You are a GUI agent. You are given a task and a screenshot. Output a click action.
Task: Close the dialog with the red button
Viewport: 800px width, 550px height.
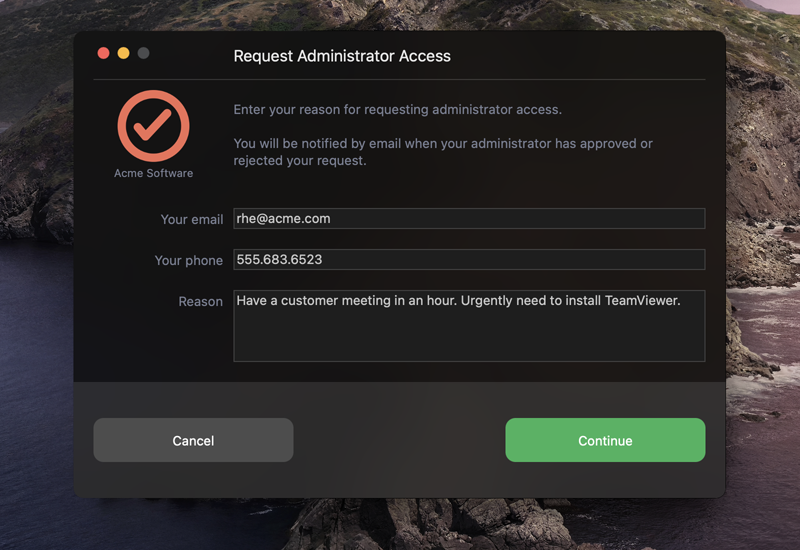click(104, 53)
